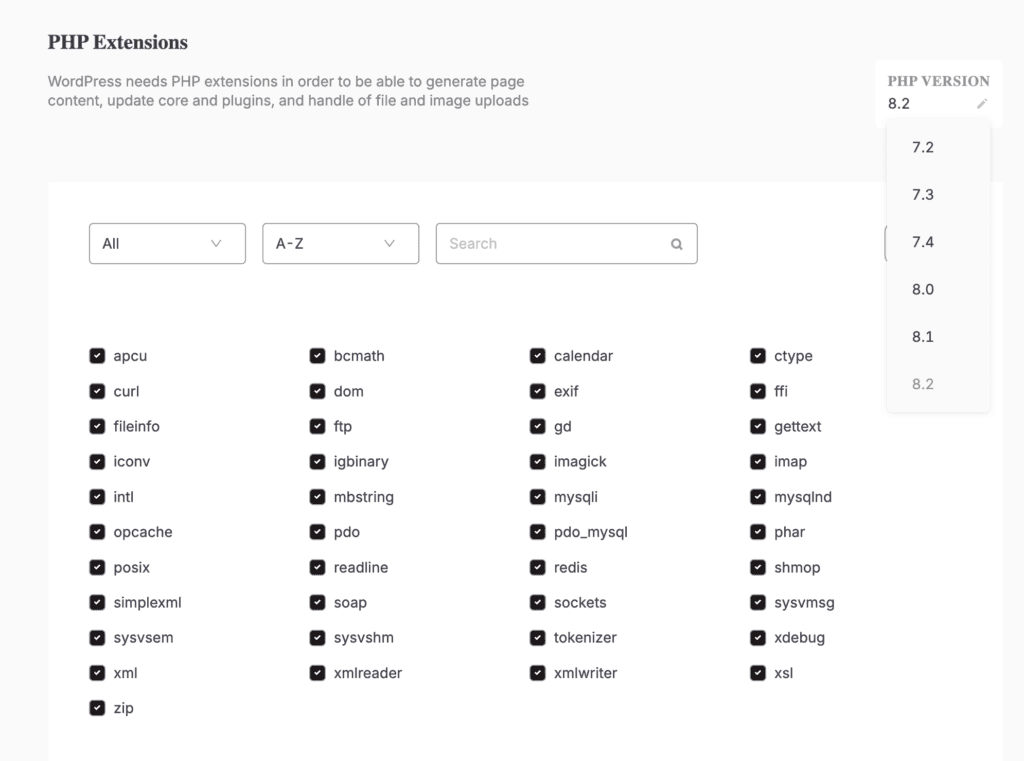Disable the sockets extension

click(x=537, y=602)
